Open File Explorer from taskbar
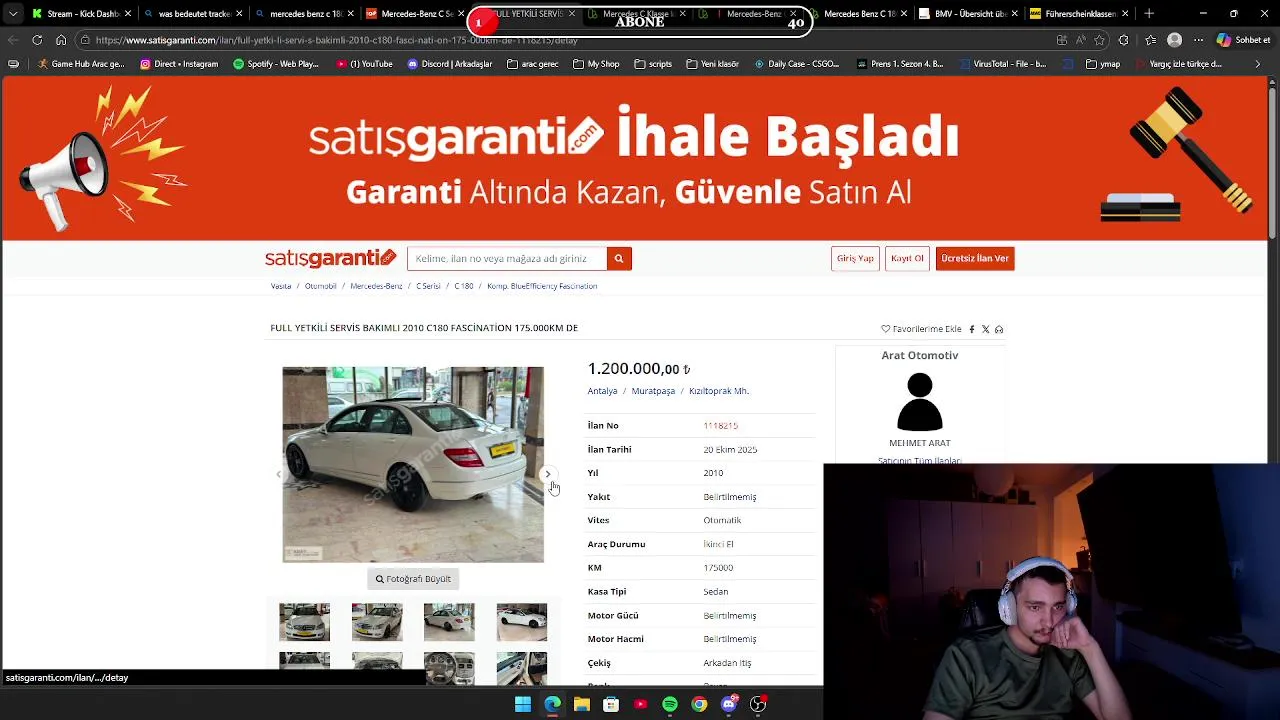The width and height of the screenshot is (1280, 720). pos(581,704)
